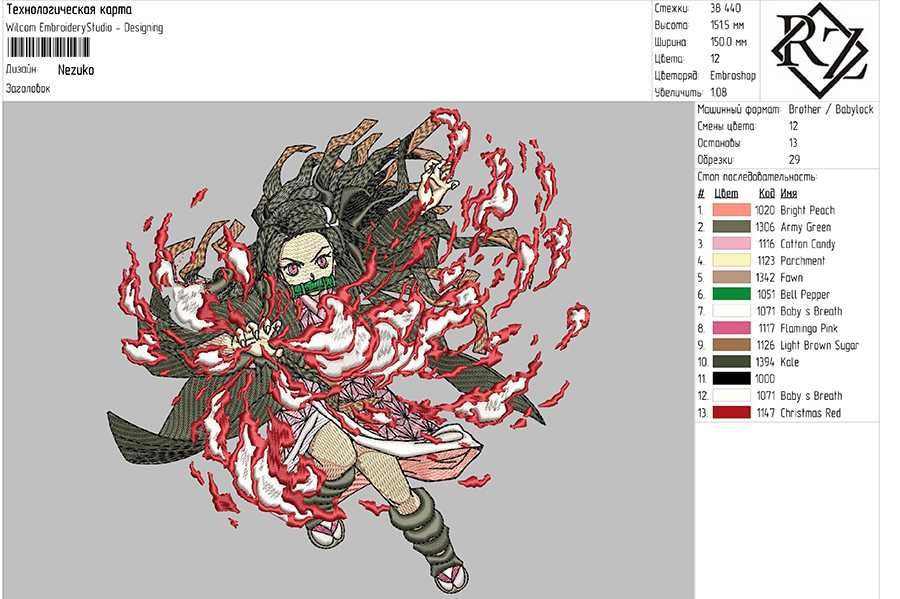This screenshot has height=599, width=900.
Task: Click thread code '1147'
Action: (x=766, y=413)
